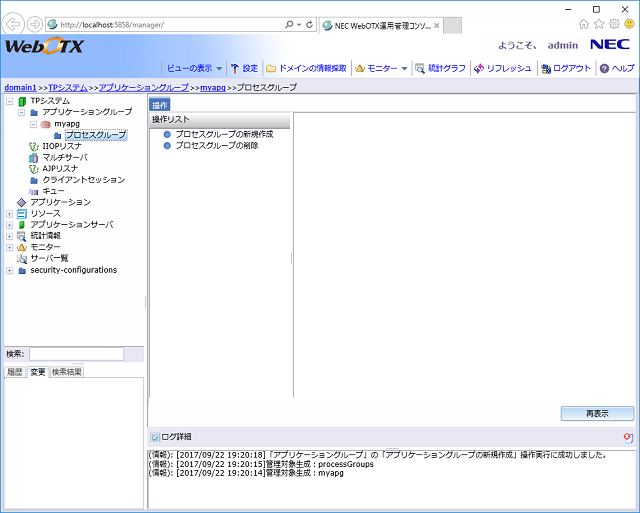Image resolution: width=640 pixels, height=513 pixels.
Task: Open the 統計グラフ statistics graph
Action: (421, 68)
